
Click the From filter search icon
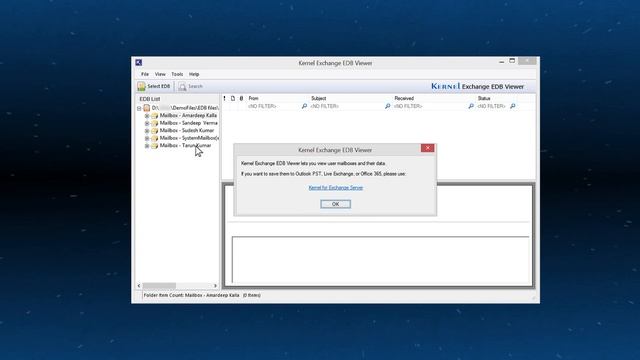(304, 106)
